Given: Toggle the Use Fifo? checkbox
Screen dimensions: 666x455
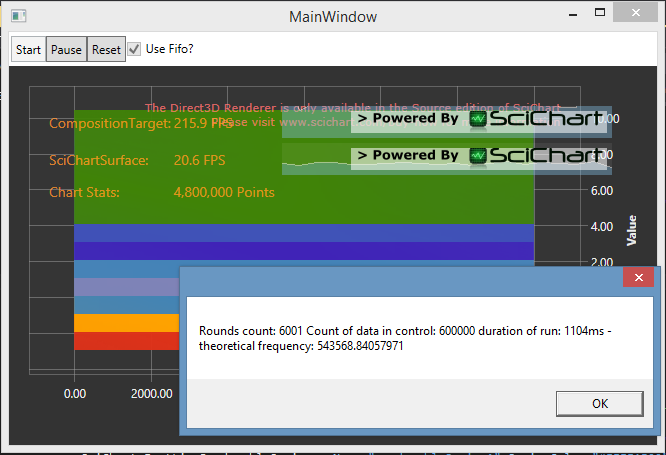Looking at the screenshot, I should pyautogui.click(x=134, y=49).
